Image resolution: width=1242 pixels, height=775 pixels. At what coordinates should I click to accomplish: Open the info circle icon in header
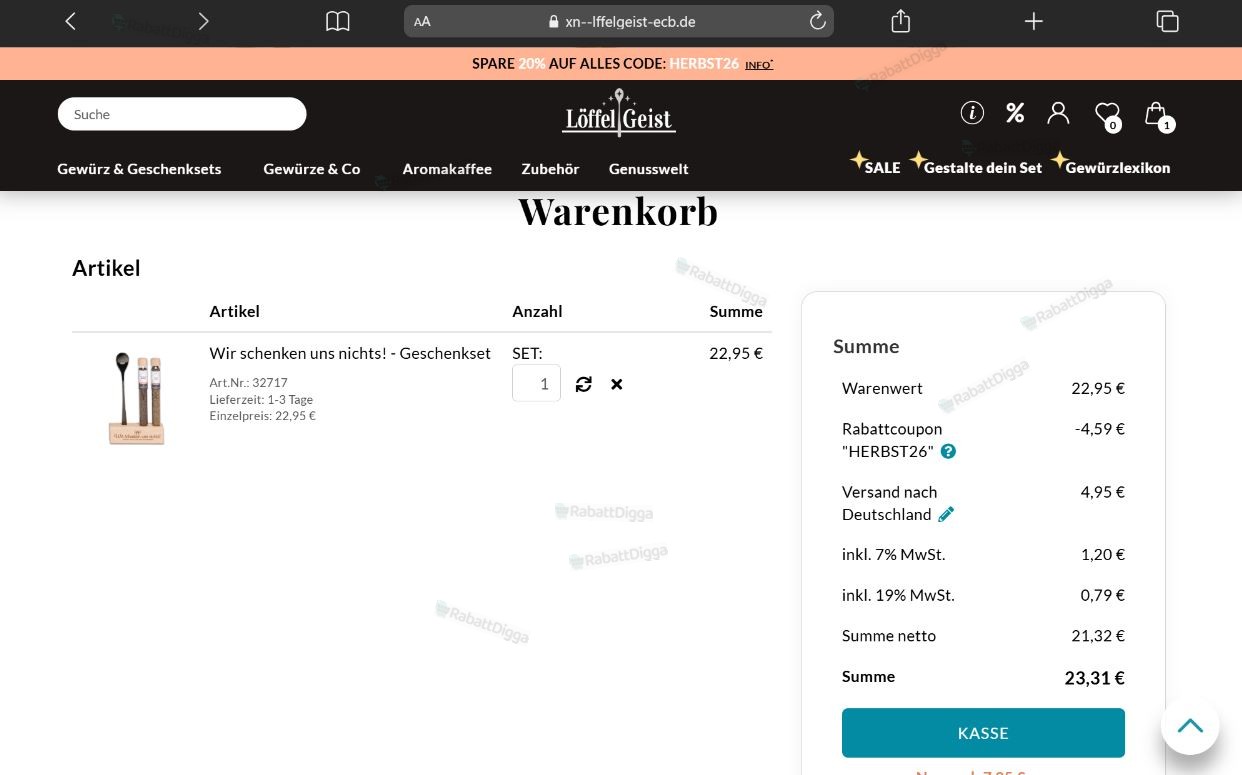(x=972, y=113)
